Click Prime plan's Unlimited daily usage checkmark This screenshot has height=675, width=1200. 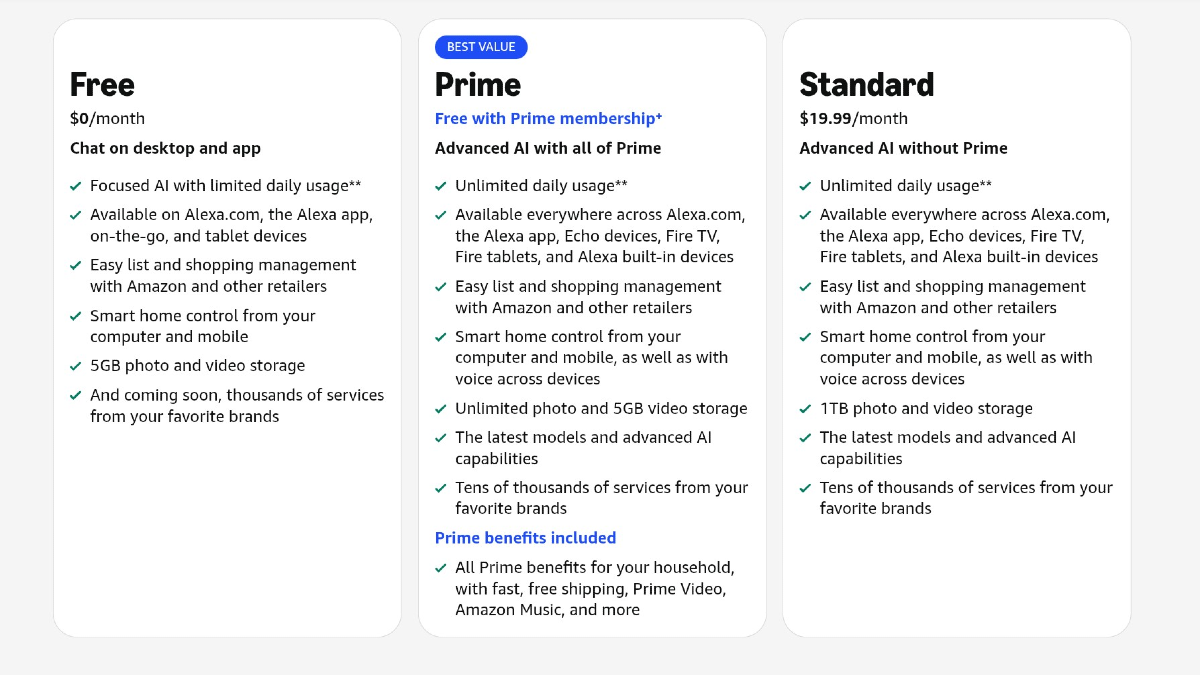441,186
